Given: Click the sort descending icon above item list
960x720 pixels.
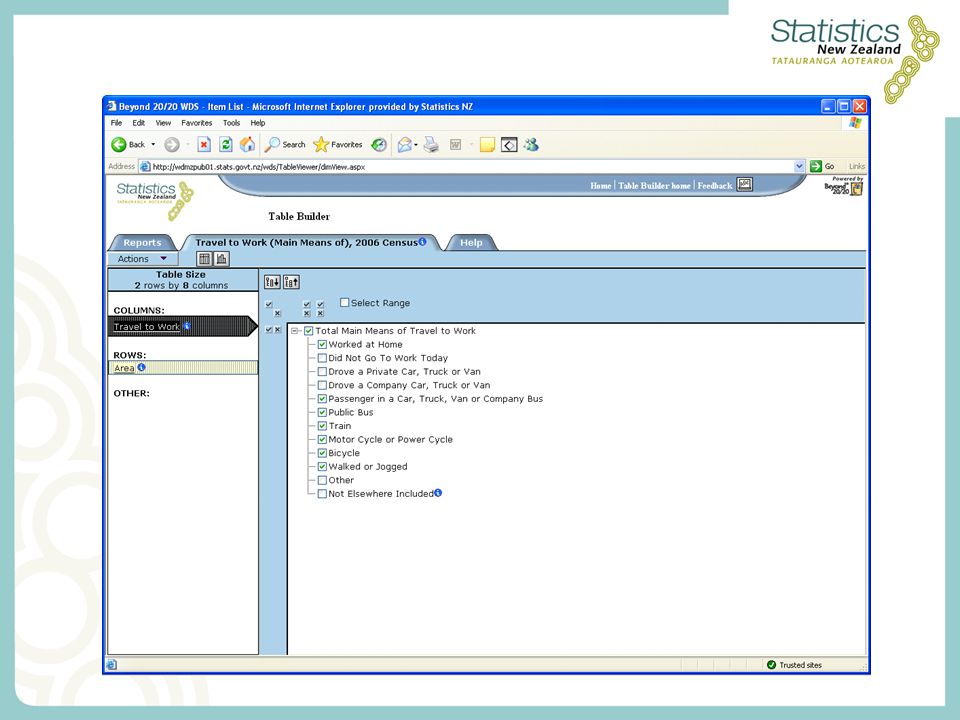Looking at the screenshot, I should tap(272, 282).
